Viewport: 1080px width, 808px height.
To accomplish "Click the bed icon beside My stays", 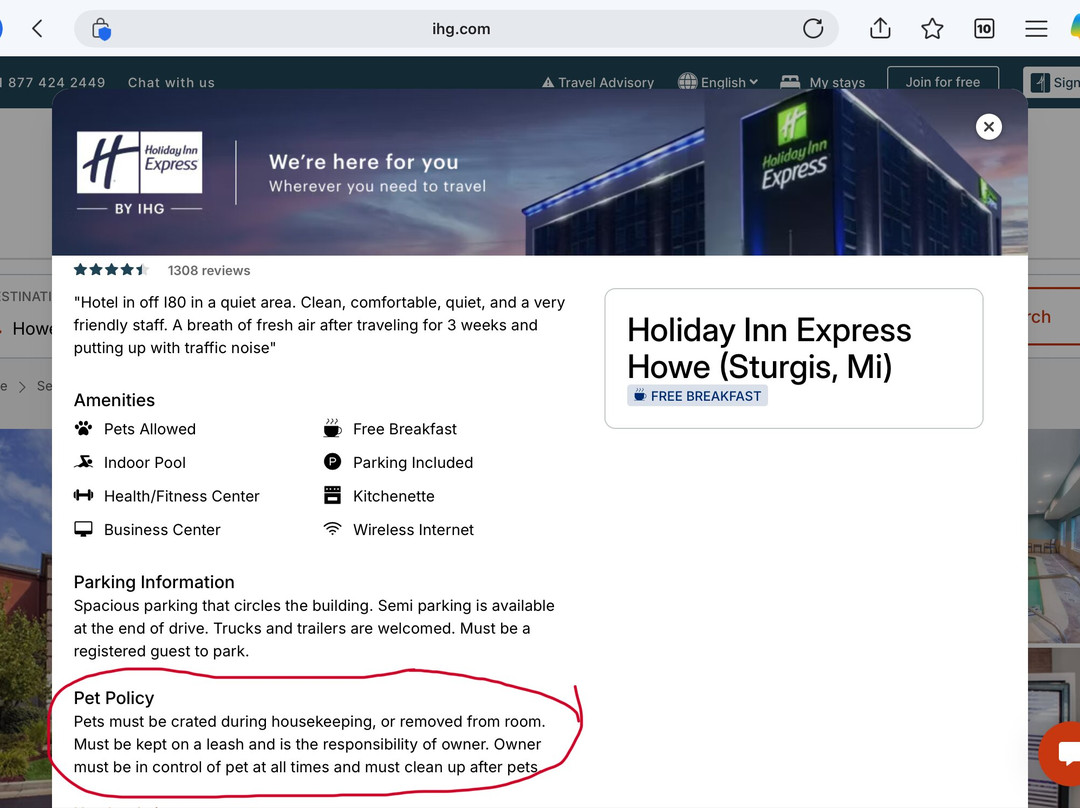I will pos(790,82).
